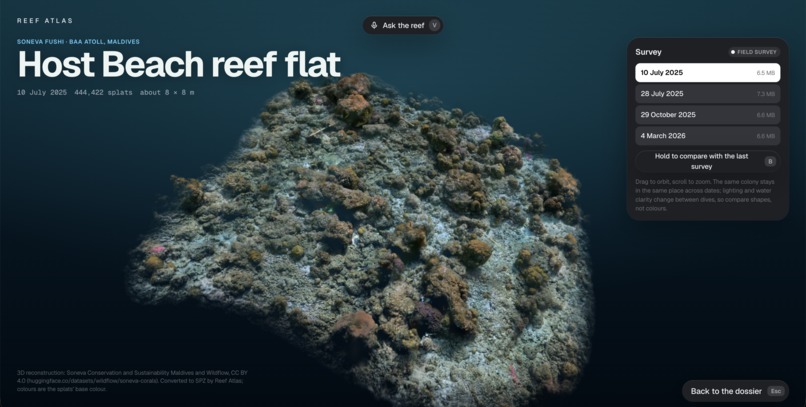Click the 'Drag to orbit, scroll to zoom' help text

coord(705,195)
